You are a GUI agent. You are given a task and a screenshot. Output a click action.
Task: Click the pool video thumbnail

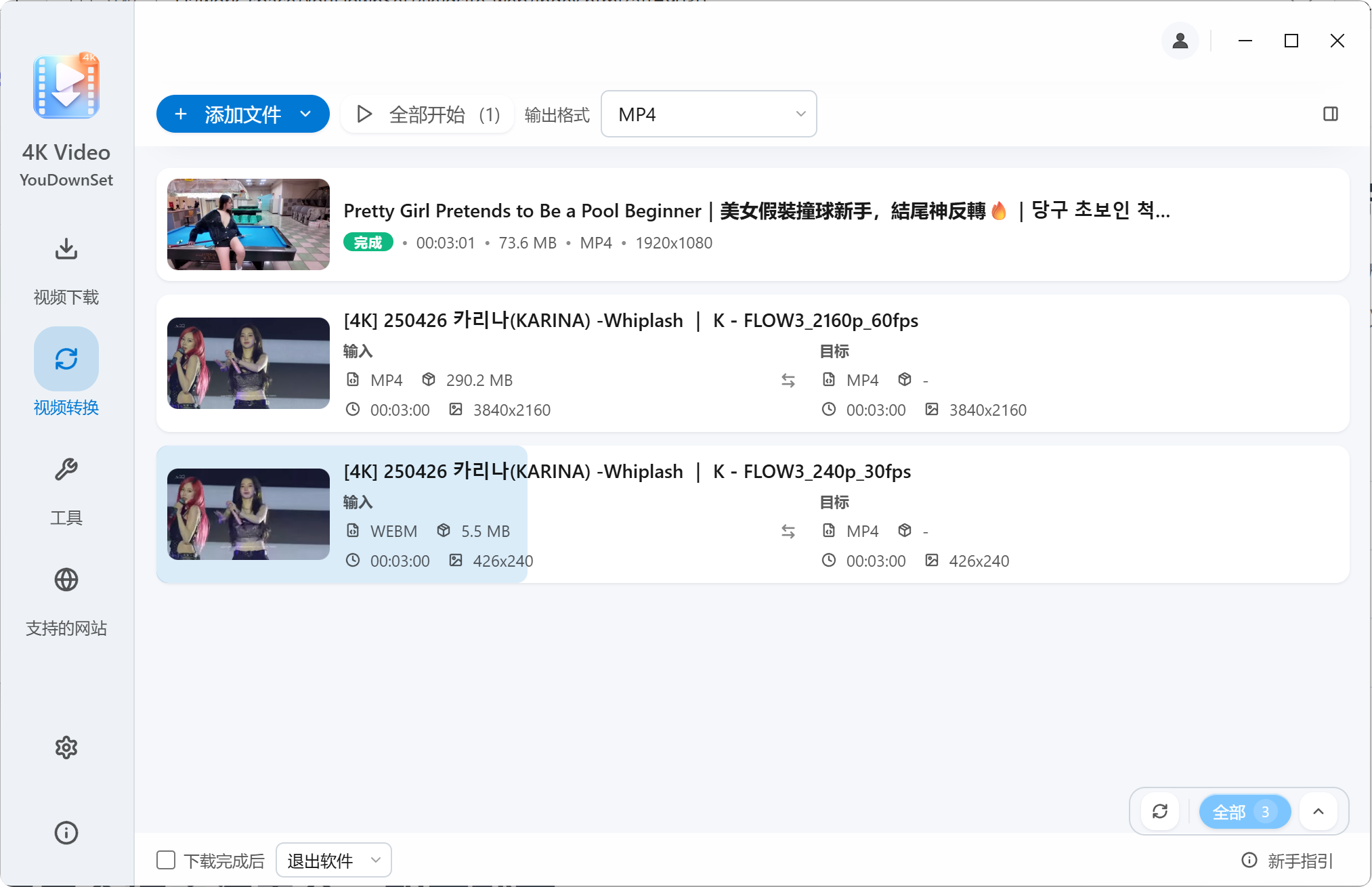248,224
